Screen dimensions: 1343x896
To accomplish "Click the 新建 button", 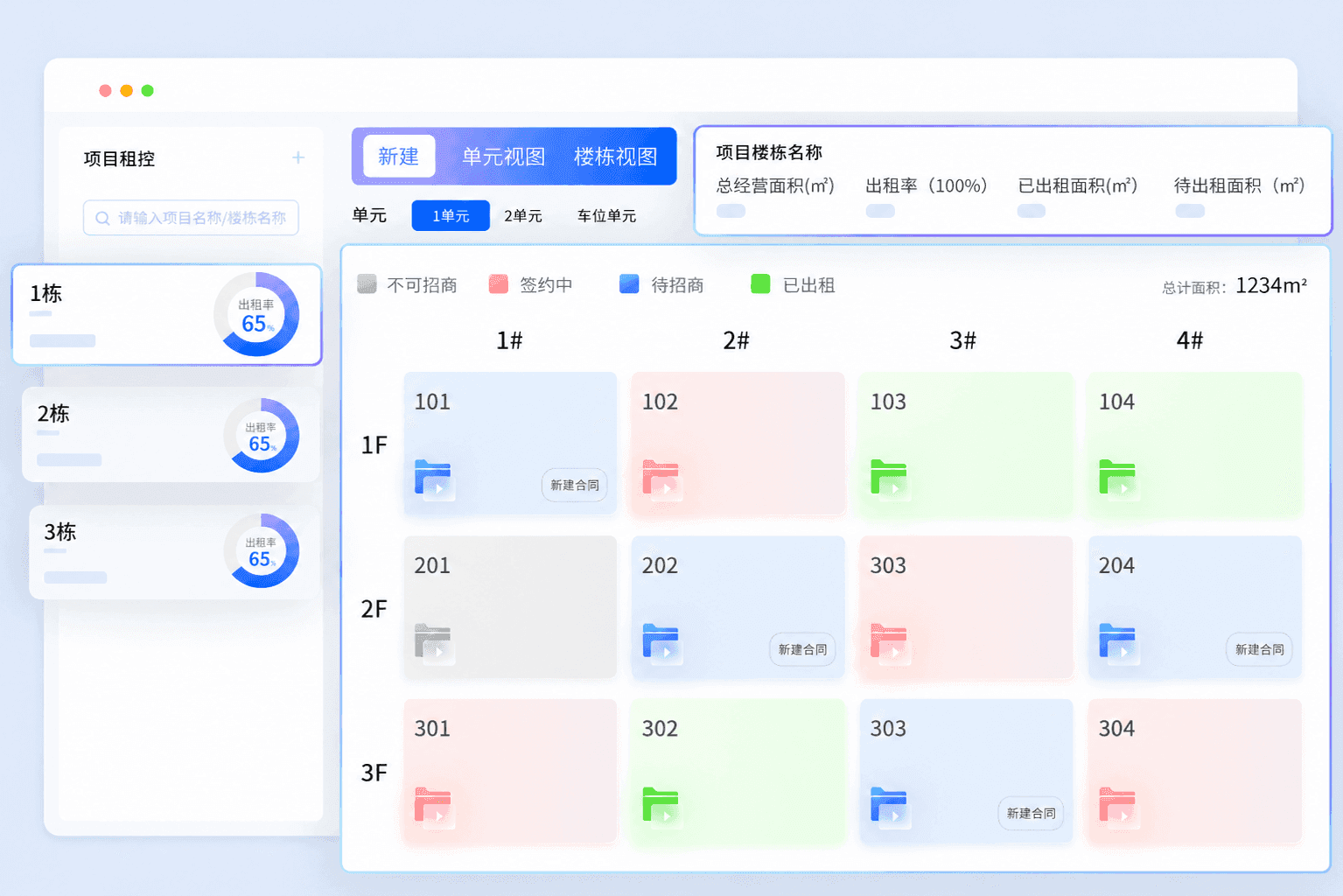I will (399, 157).
